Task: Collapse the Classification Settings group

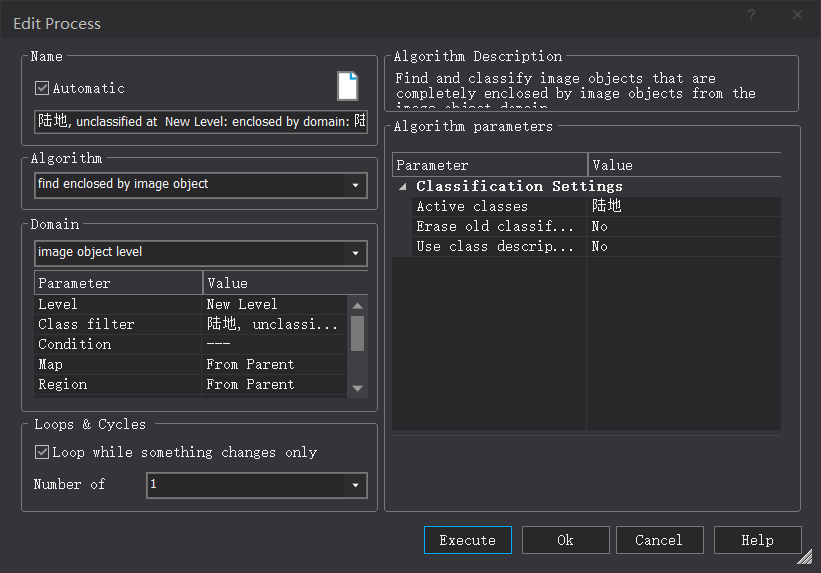Action: coord(402,186)
